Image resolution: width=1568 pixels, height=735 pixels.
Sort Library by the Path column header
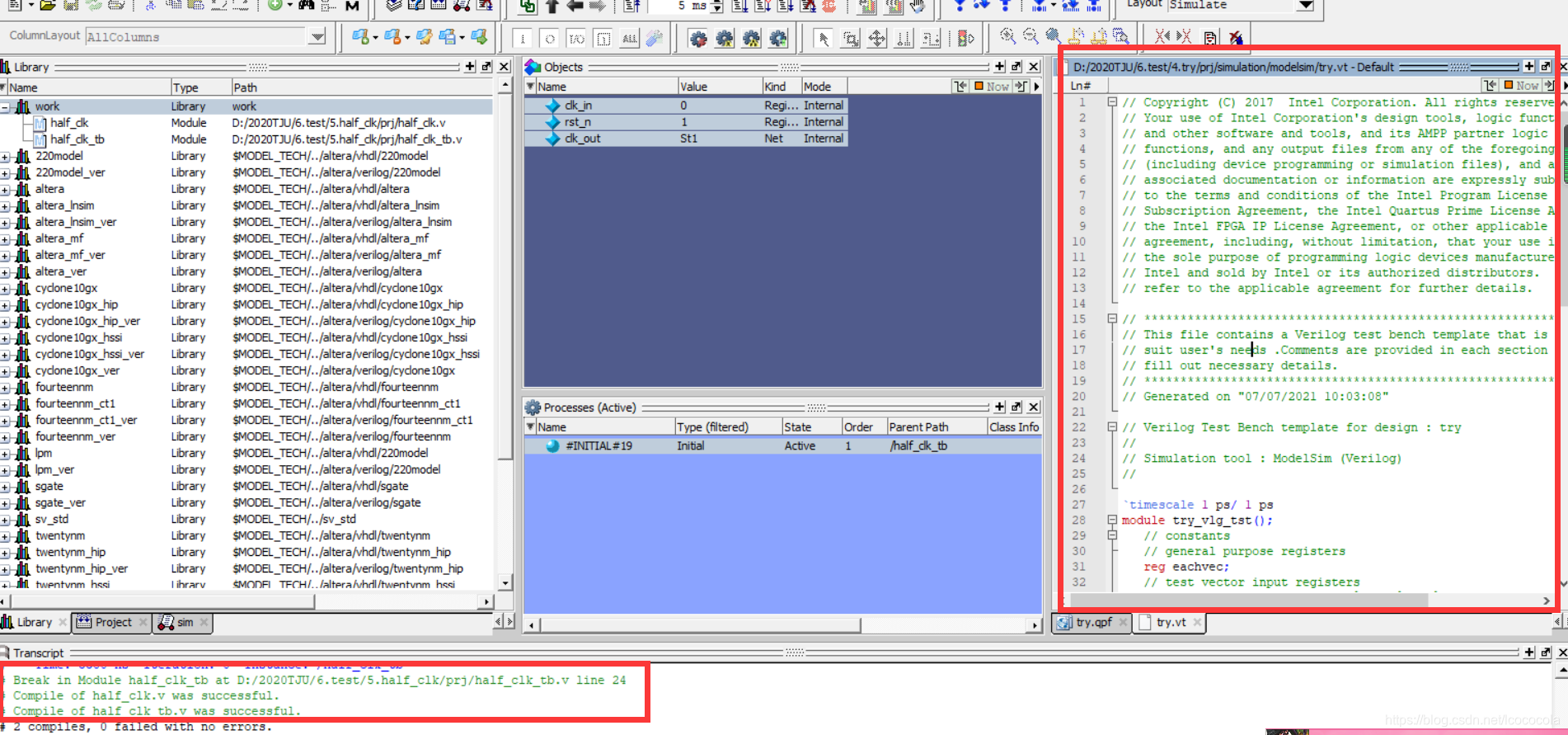tap(361, 87)
